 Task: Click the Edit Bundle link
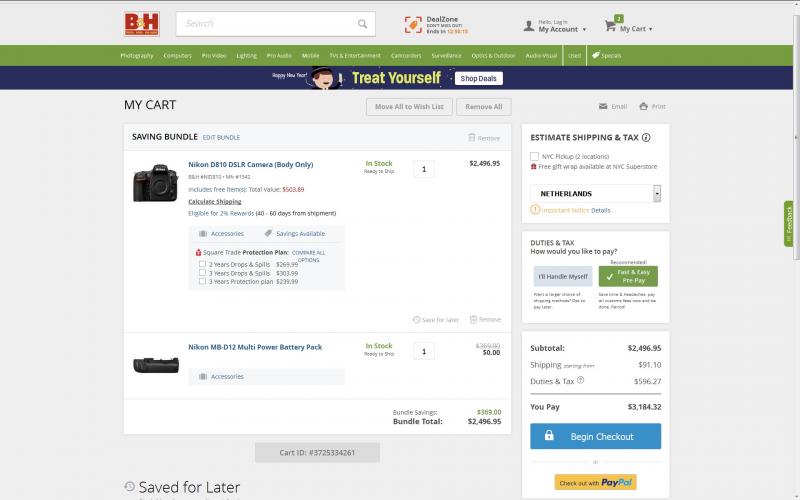(221, 138)
